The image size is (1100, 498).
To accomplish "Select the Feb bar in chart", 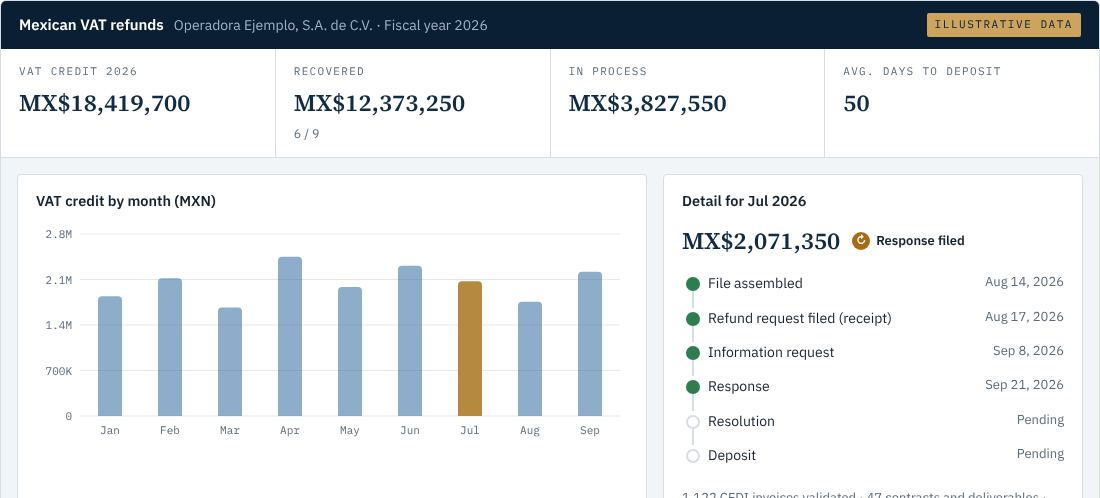I will pos(170,347).
